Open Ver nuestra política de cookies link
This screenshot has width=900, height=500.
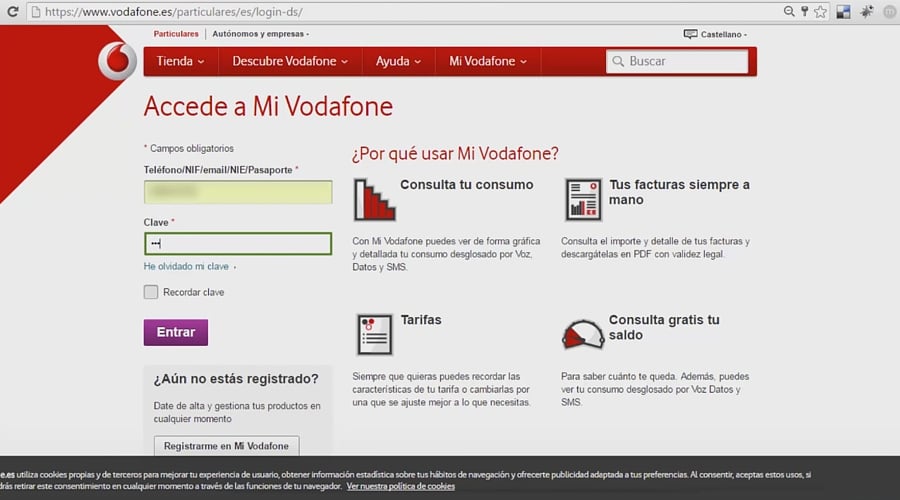pos(401,486)
